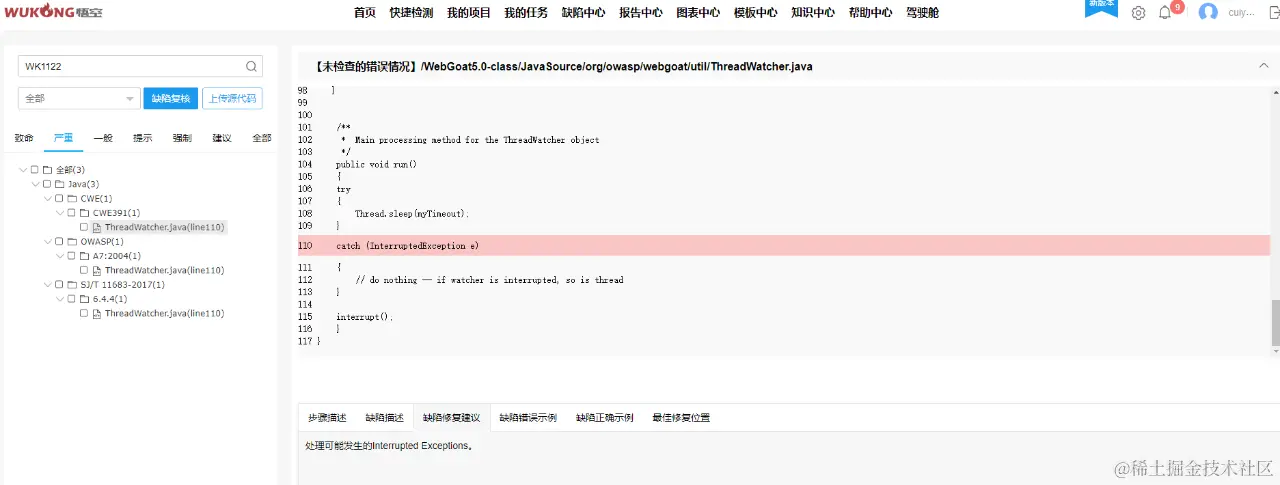Select ThreadWatcher.java(line110) label under 6.4.4(1)

click(x=164, y=313)
